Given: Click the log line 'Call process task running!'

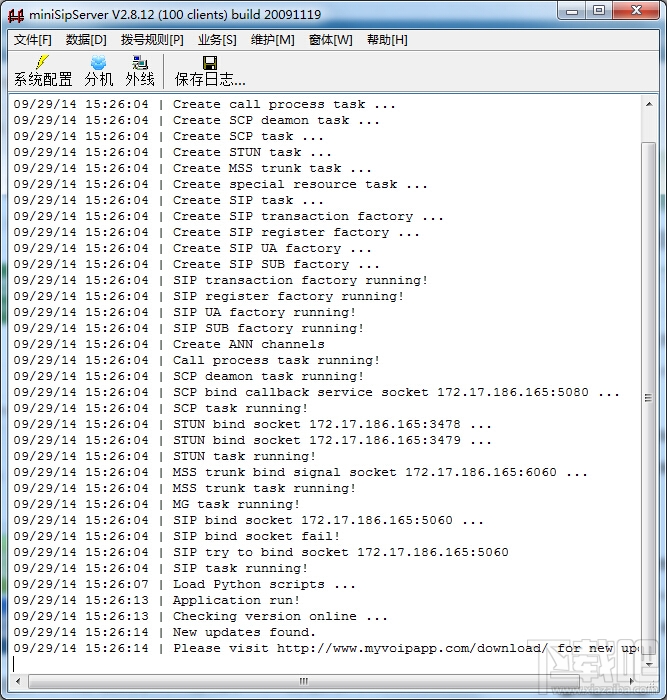Looking at the screenshot, I should click(x=276, y=361).
